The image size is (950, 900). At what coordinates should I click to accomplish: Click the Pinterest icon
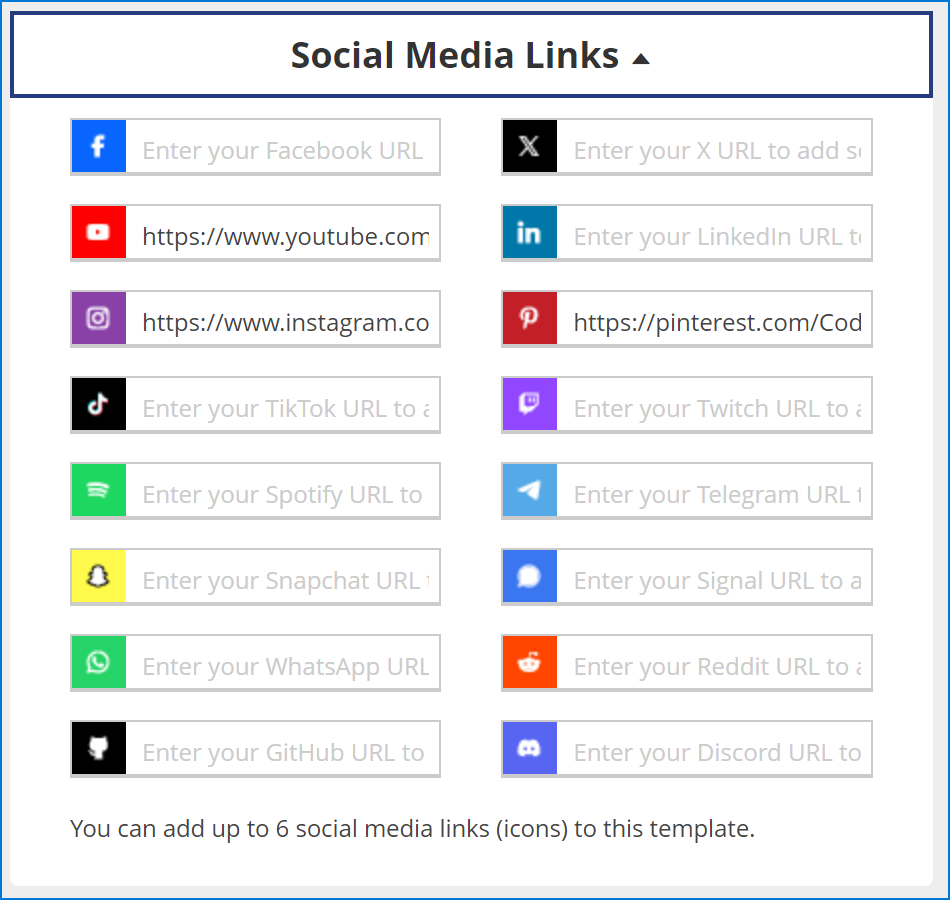[530, 318]
